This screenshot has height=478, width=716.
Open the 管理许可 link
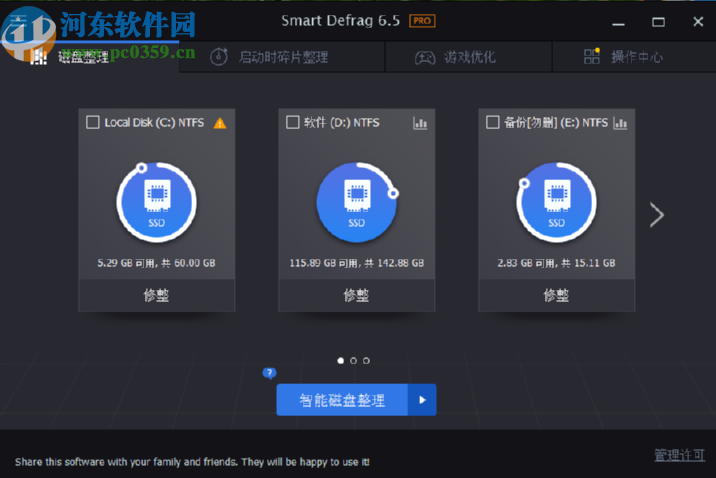[x=679, y=455]
